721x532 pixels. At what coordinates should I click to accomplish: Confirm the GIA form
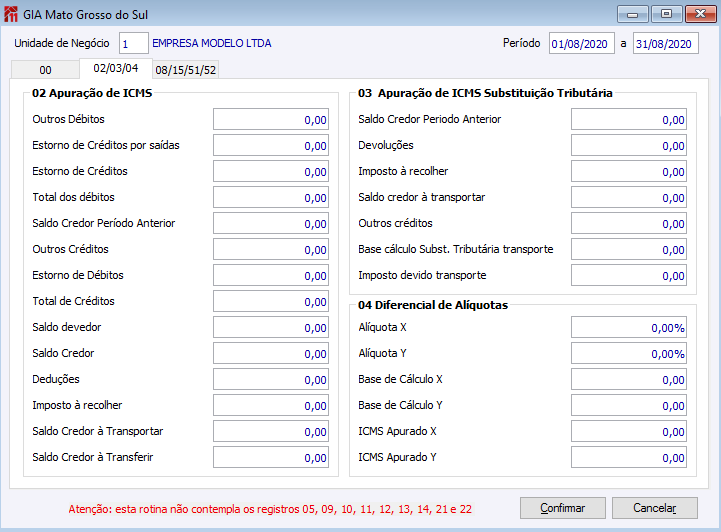(x=563, y=508)
